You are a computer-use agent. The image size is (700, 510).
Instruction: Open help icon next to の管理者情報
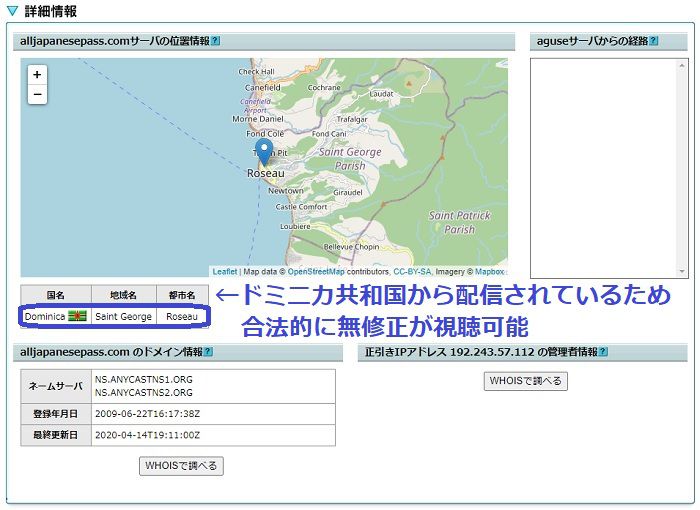[x=603, y=352]
